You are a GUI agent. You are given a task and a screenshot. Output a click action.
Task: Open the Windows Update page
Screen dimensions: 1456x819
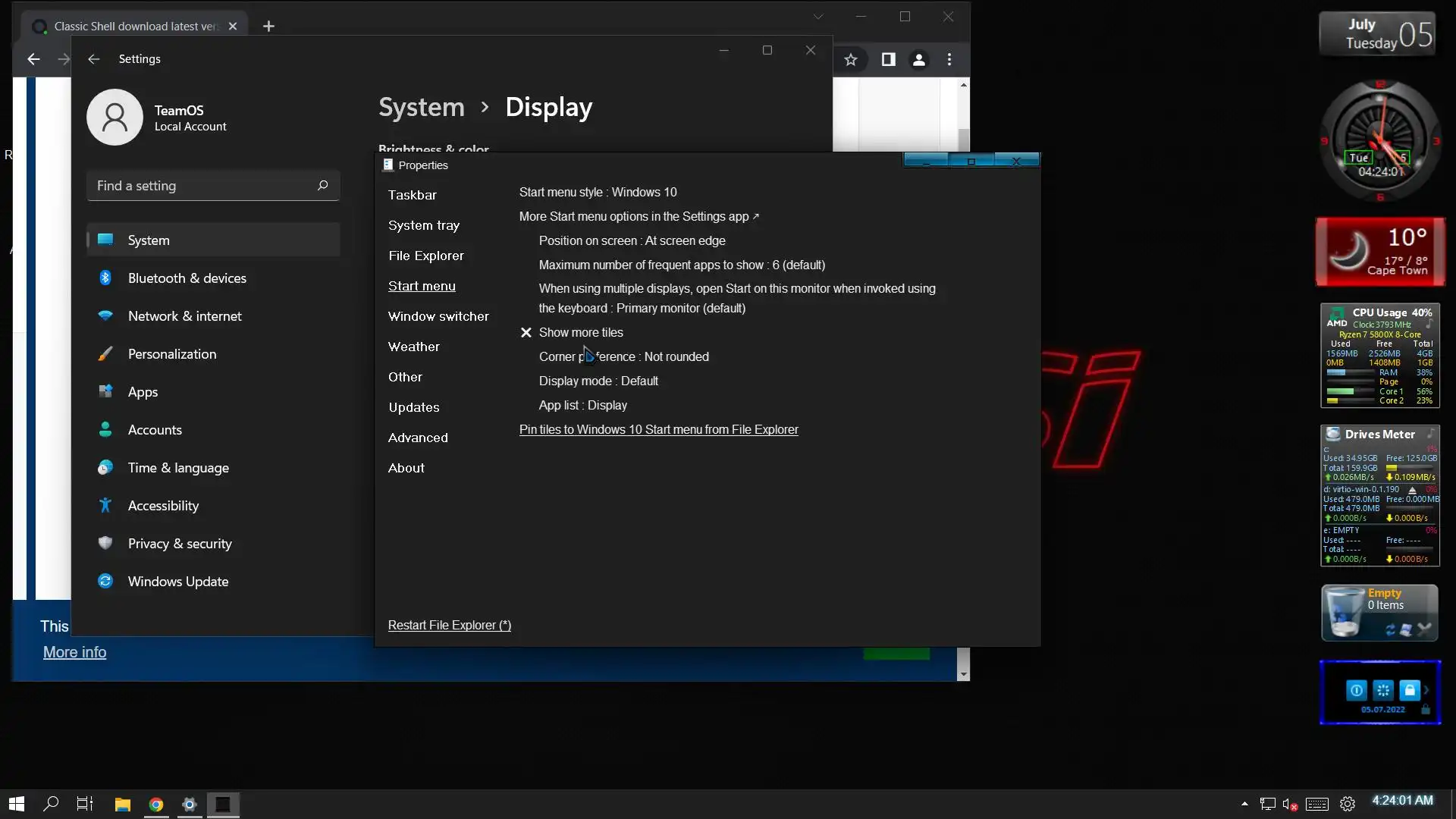coord(177,582)
